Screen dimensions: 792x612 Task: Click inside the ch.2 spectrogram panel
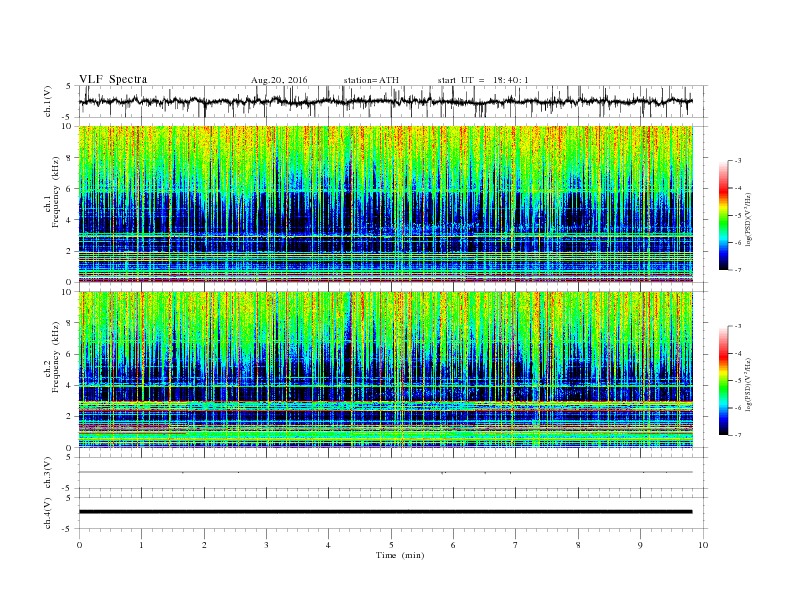pos(386,370)
